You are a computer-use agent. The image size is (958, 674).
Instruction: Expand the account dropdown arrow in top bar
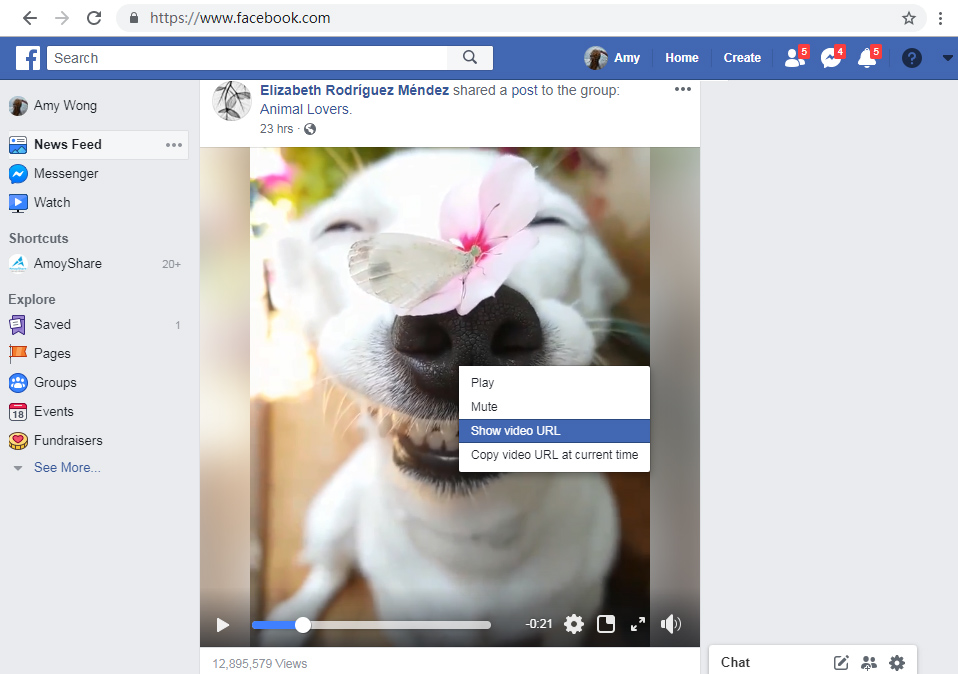(948, 58)
